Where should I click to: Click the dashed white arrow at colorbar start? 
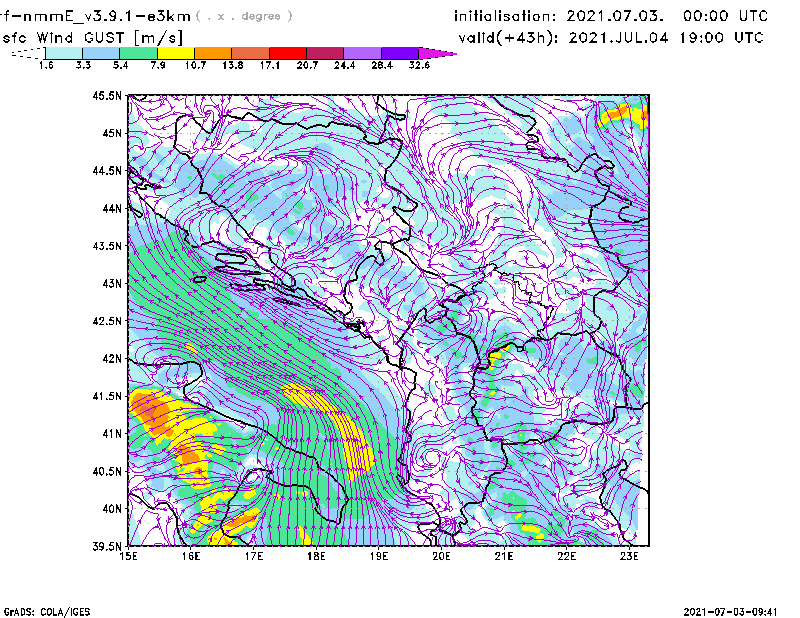pyautogui.click(x=28, y=53)
